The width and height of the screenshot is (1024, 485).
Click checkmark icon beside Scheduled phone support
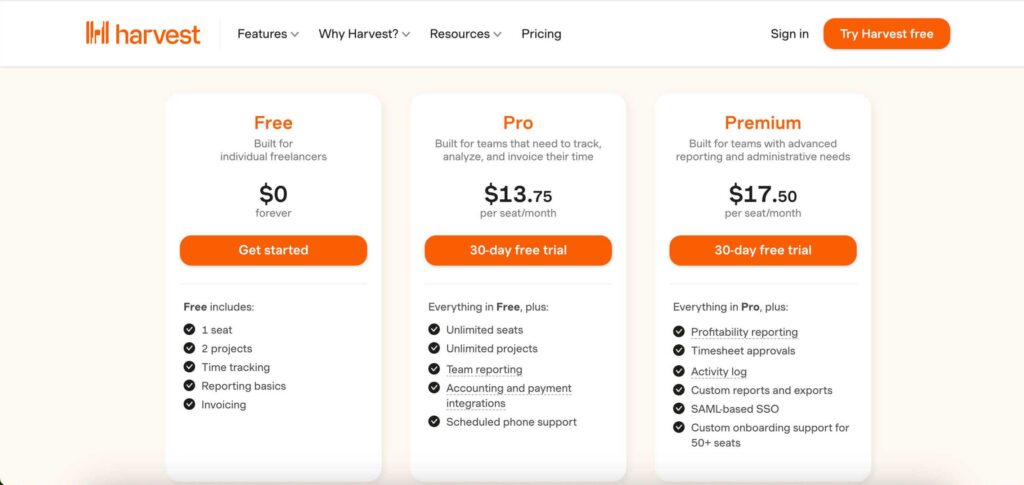point(434,422)
